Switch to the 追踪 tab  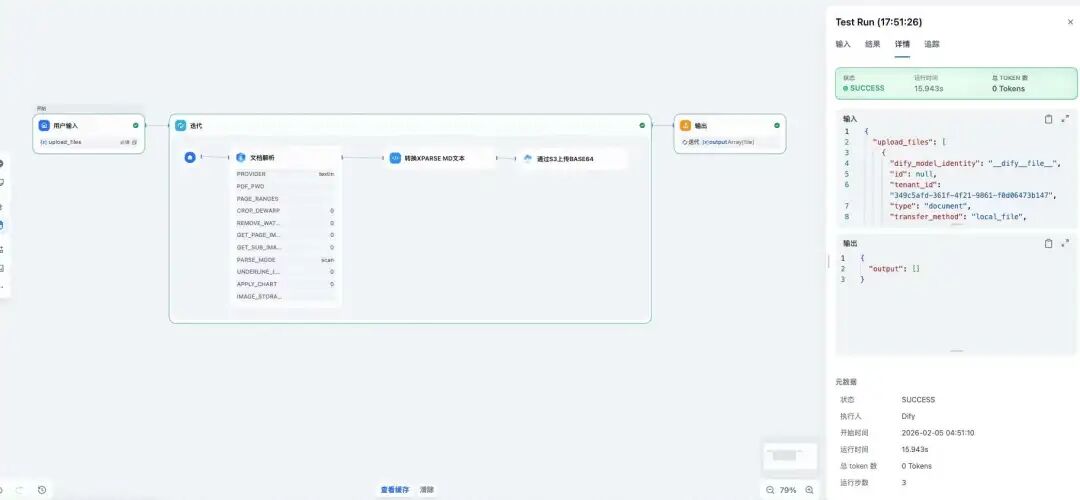tap(931, 44)
